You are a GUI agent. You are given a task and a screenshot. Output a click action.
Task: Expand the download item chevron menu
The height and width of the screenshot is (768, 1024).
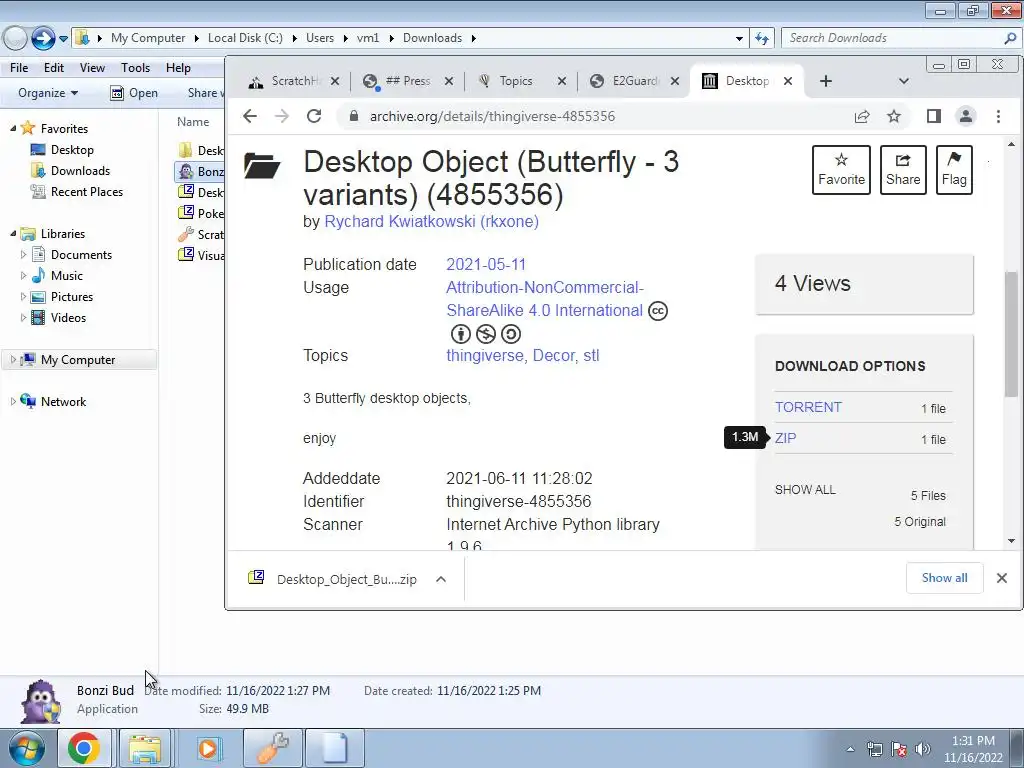[x=441, y=579]
